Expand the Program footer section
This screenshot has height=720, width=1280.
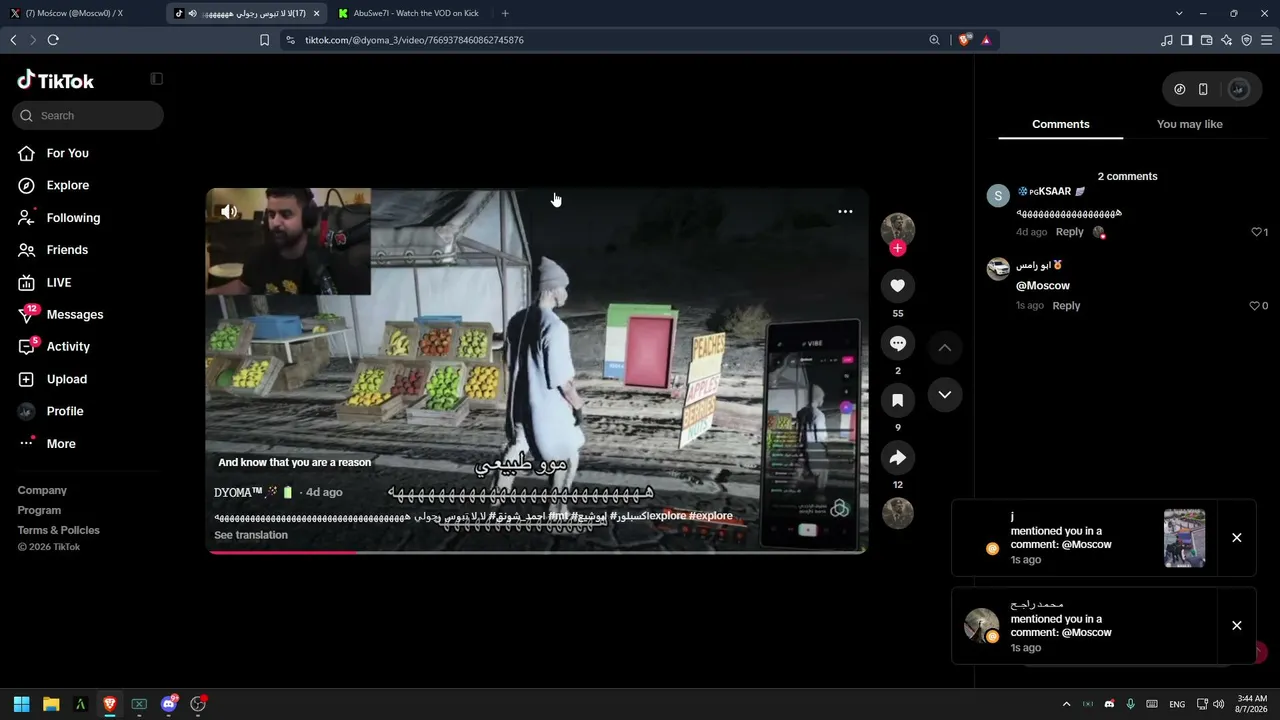tap(39, 510)
